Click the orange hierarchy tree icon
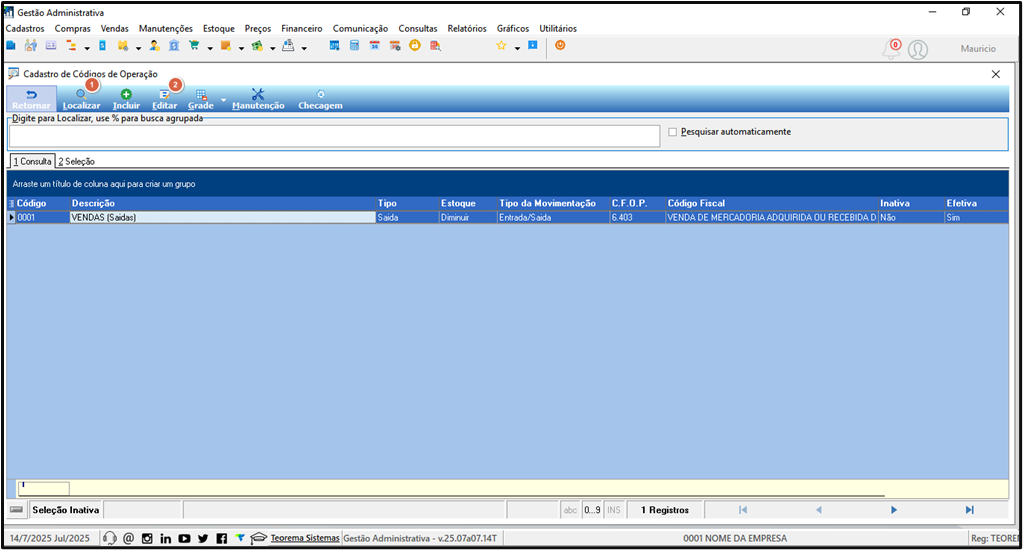This screenshot has width=1023, height=550. point(71,45)
